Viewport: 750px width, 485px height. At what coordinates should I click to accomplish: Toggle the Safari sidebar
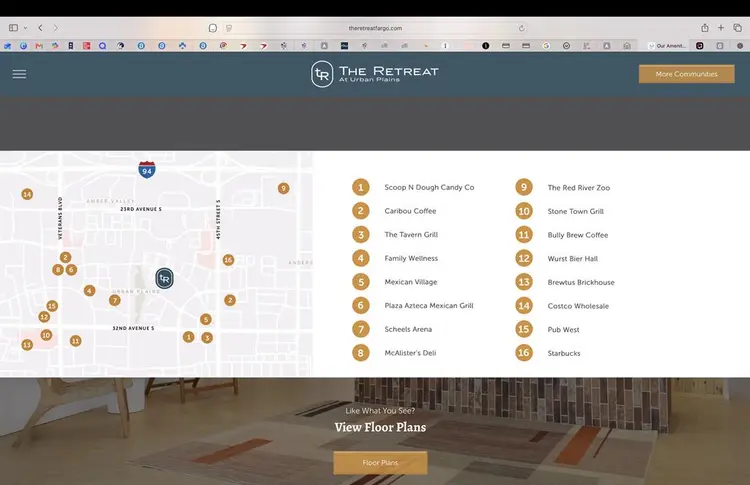point(13,28)
